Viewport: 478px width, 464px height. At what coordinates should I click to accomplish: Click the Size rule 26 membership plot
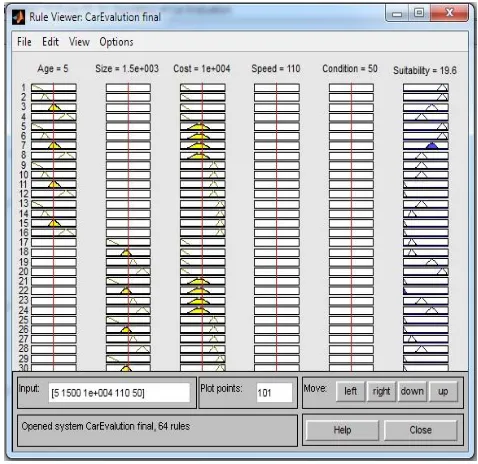pos(128,329)
